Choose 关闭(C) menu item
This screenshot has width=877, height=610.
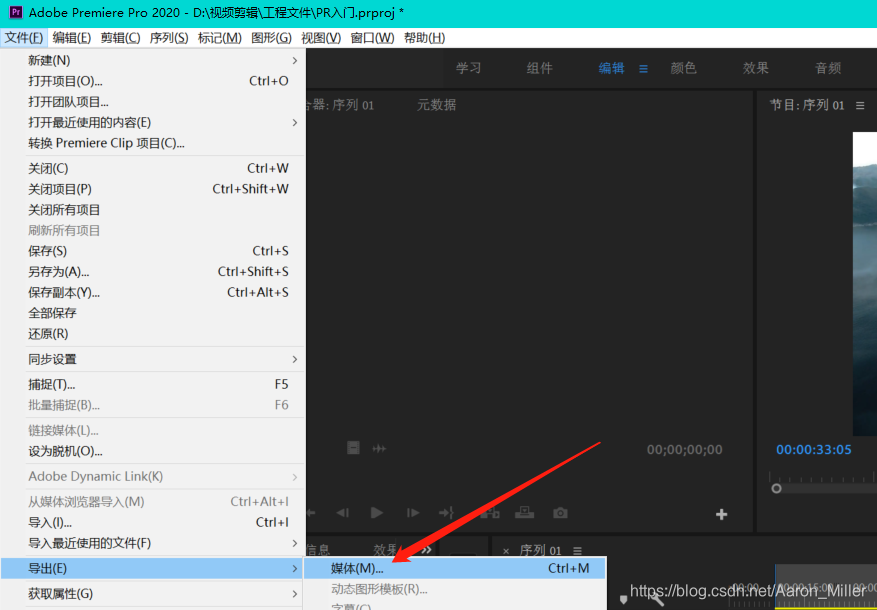point(153,168)
